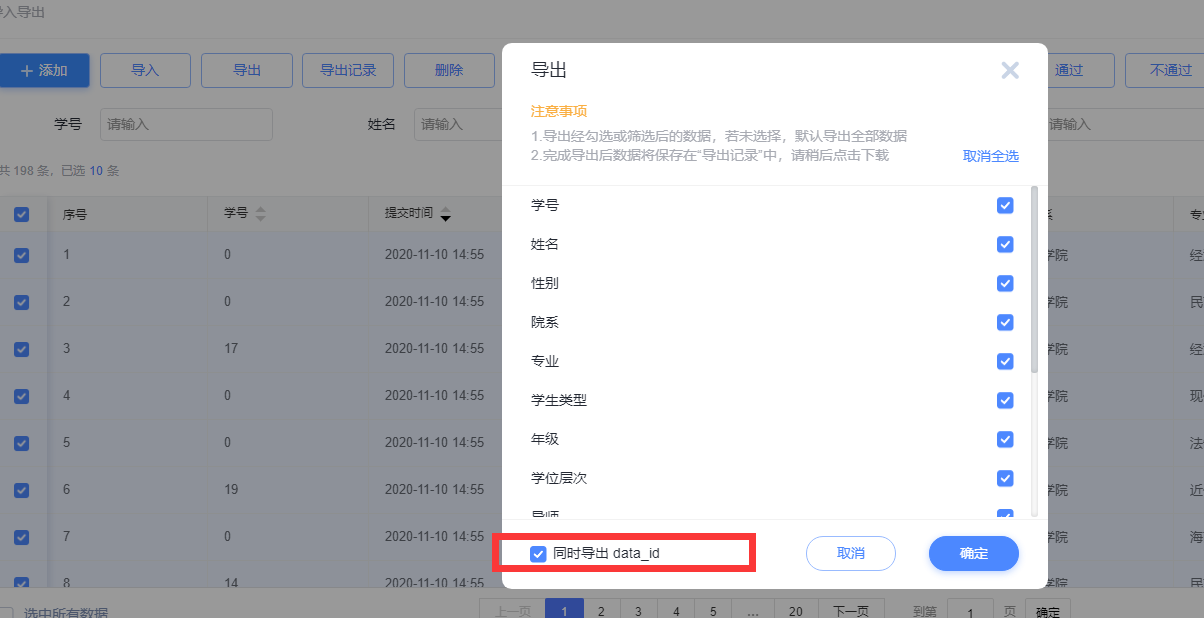Toggle the table header select-all checkbox
Screen dimensions: 1204x618
[22, 214]
